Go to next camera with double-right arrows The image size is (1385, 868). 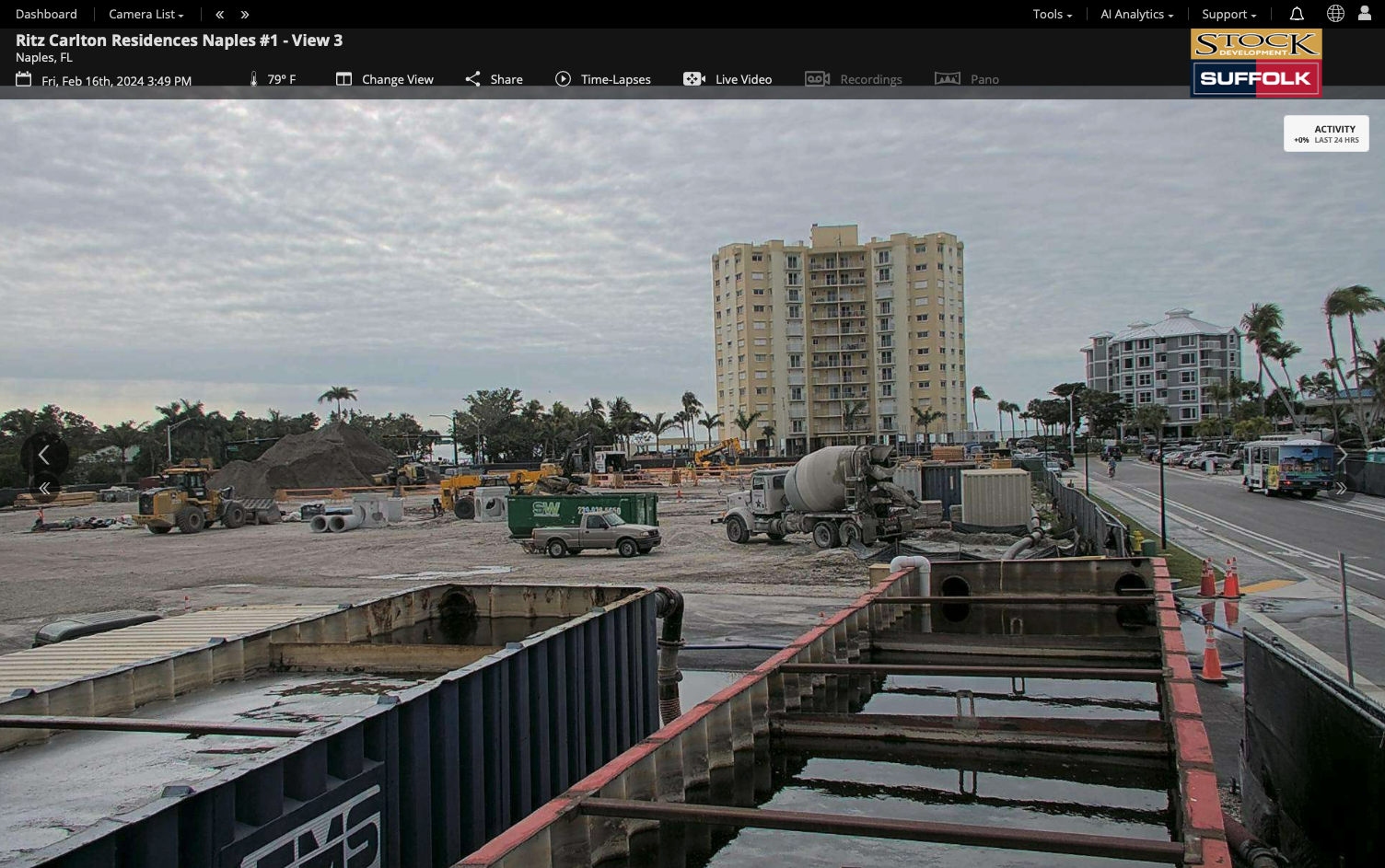point(245,15)
